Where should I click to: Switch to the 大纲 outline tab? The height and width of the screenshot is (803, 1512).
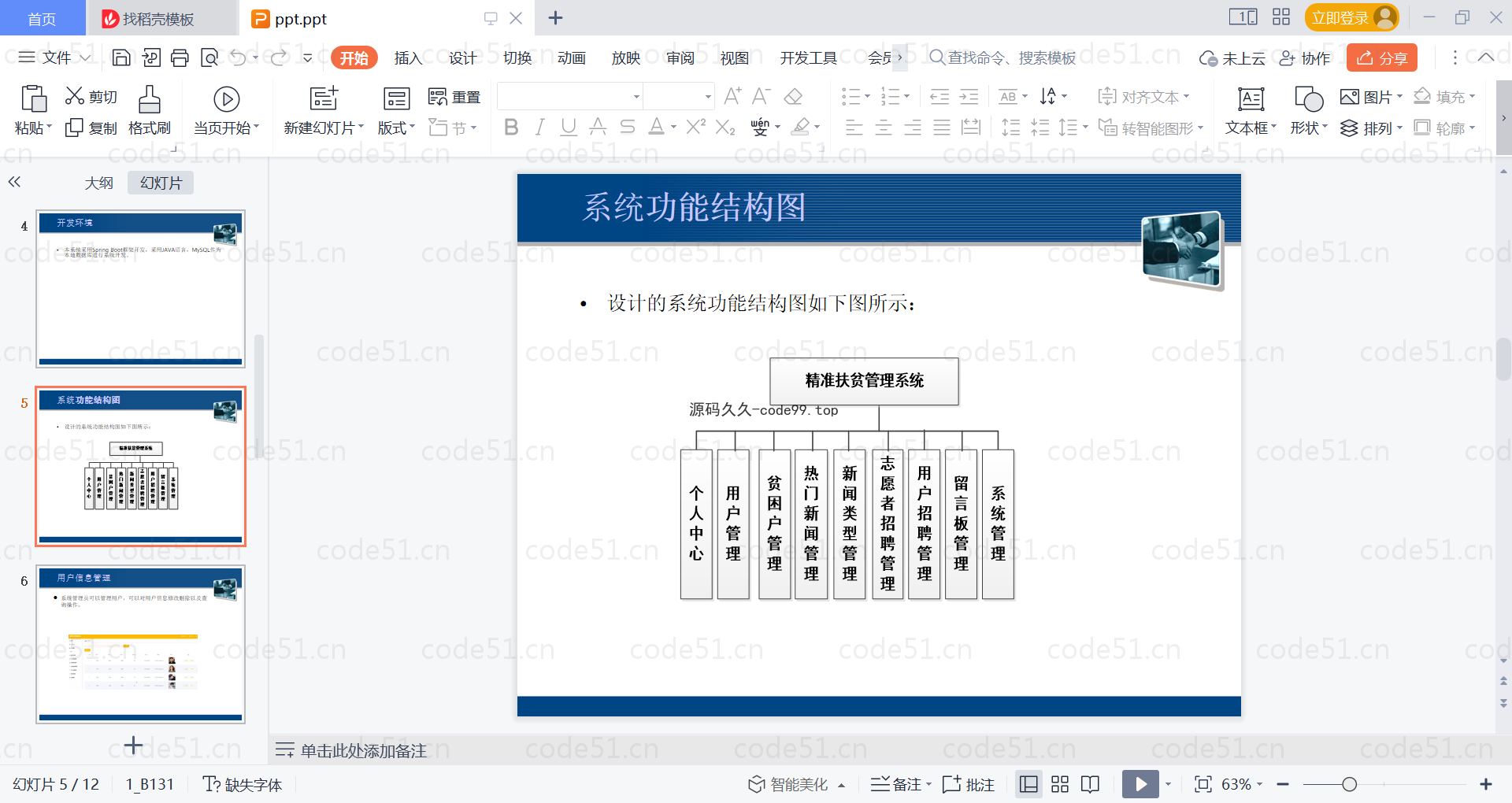[x=99, y=183]
